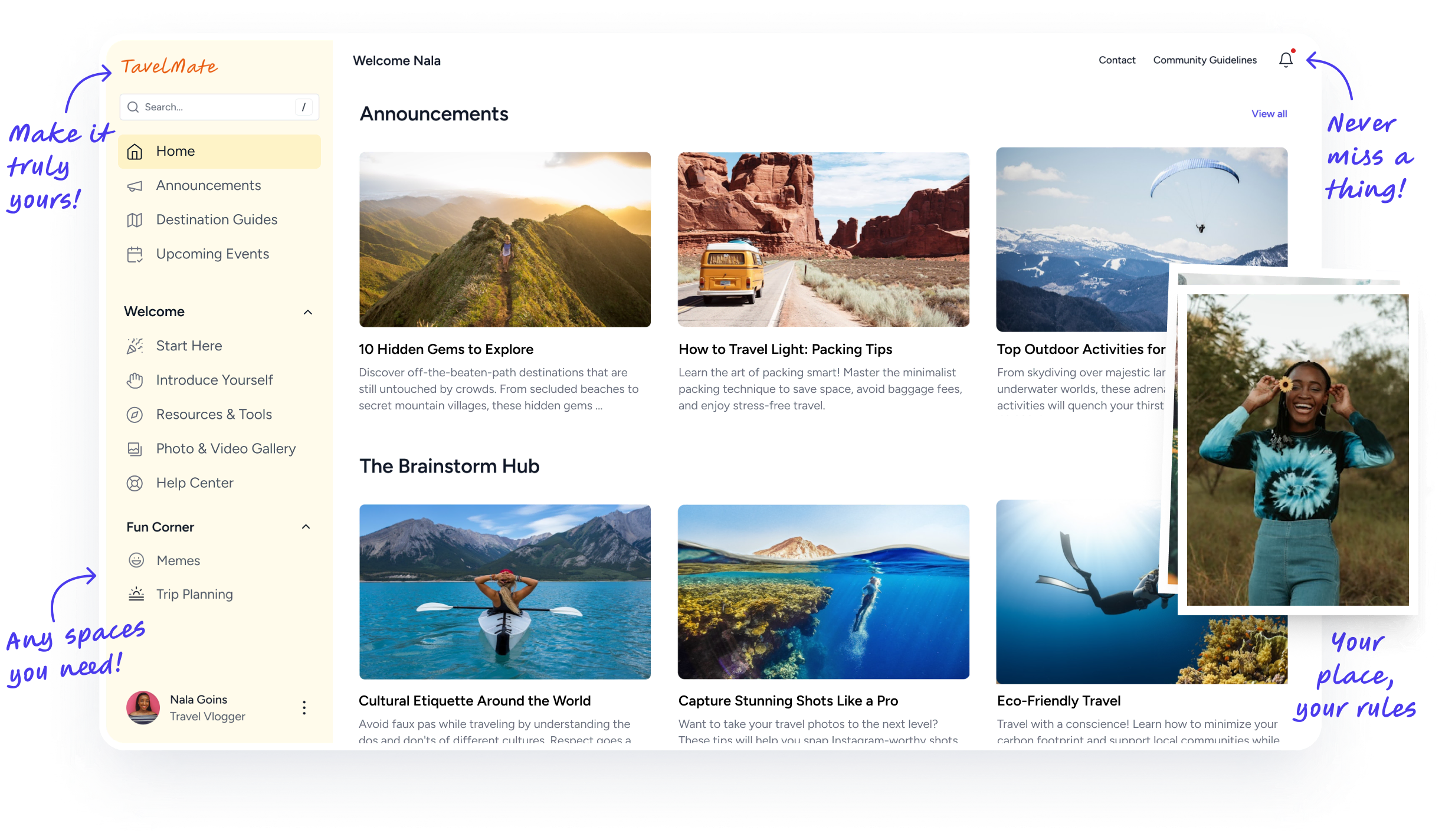Click the Upcoming Events calendar icon
The image size is (1442, 840).
click(x=135, y=254)
